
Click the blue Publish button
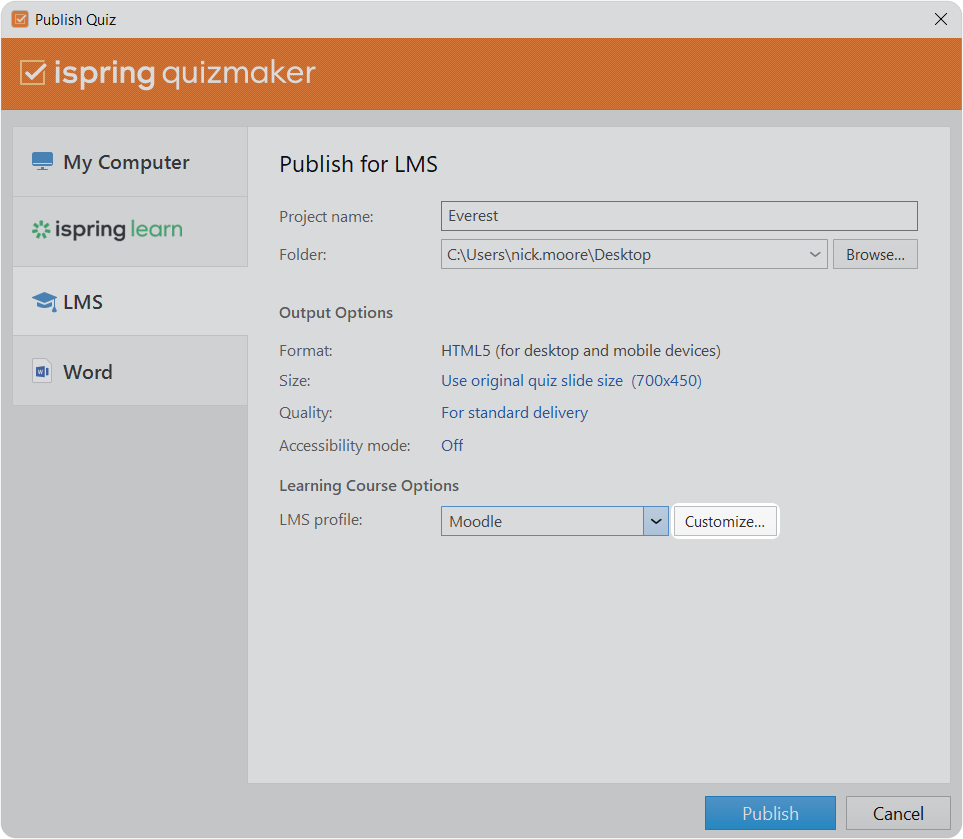[x=770, y=813]
